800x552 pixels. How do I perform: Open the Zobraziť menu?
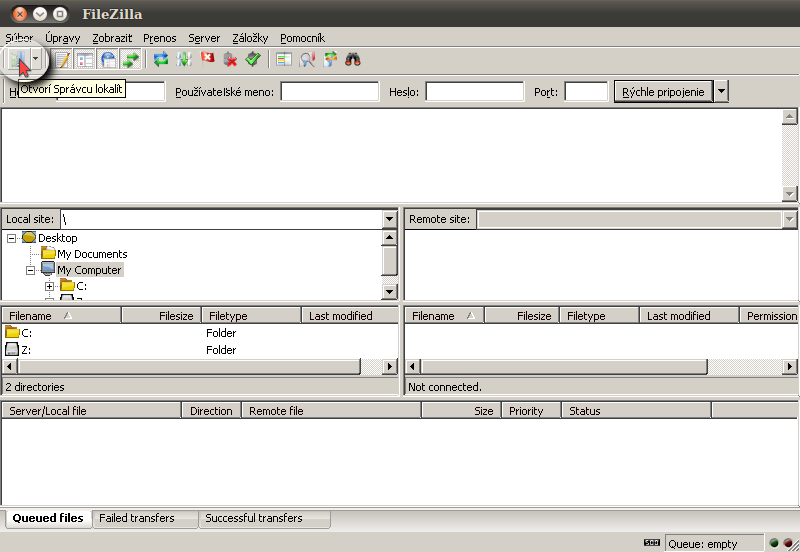coord(112,38)
